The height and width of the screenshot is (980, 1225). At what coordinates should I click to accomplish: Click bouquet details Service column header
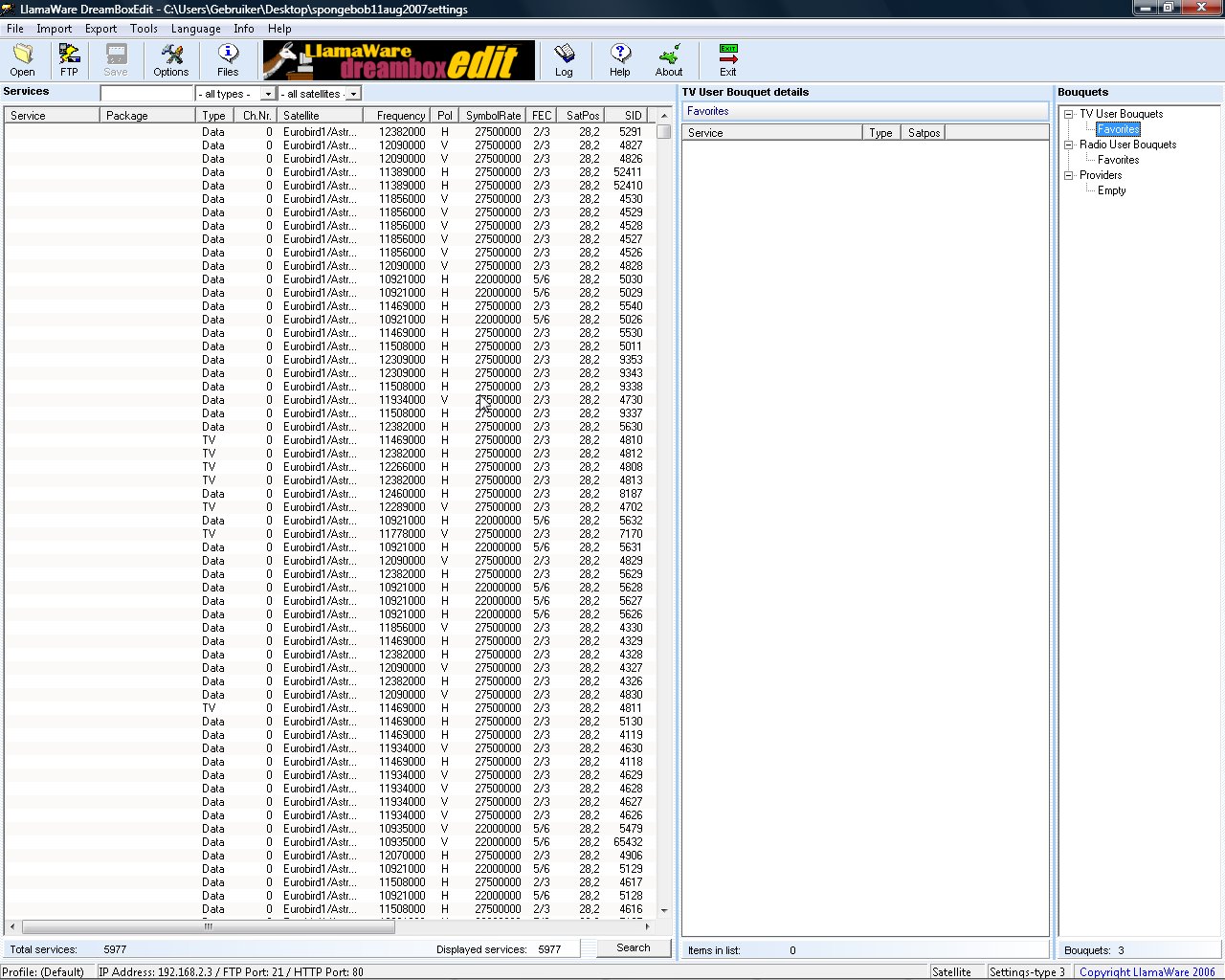tap(771, 133)
